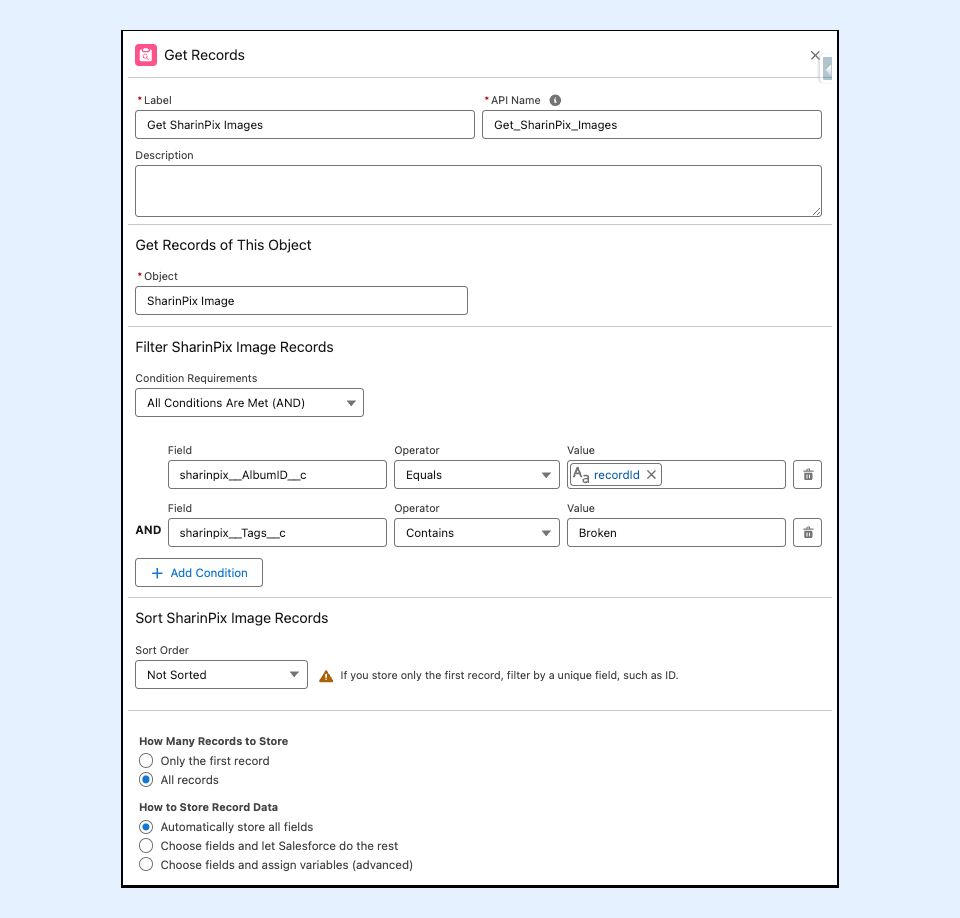The image size is (960, 918).
Task: Close the Get Records dialog
Action: [815, 55]
